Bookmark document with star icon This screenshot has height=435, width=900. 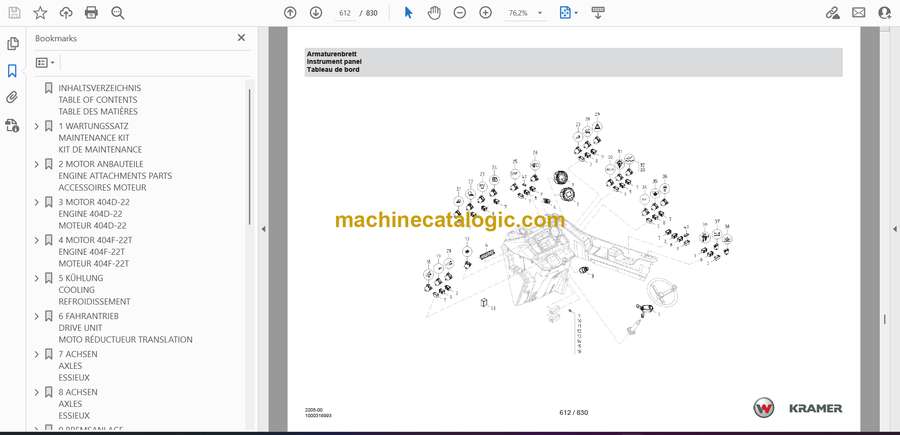pos(40,13)
